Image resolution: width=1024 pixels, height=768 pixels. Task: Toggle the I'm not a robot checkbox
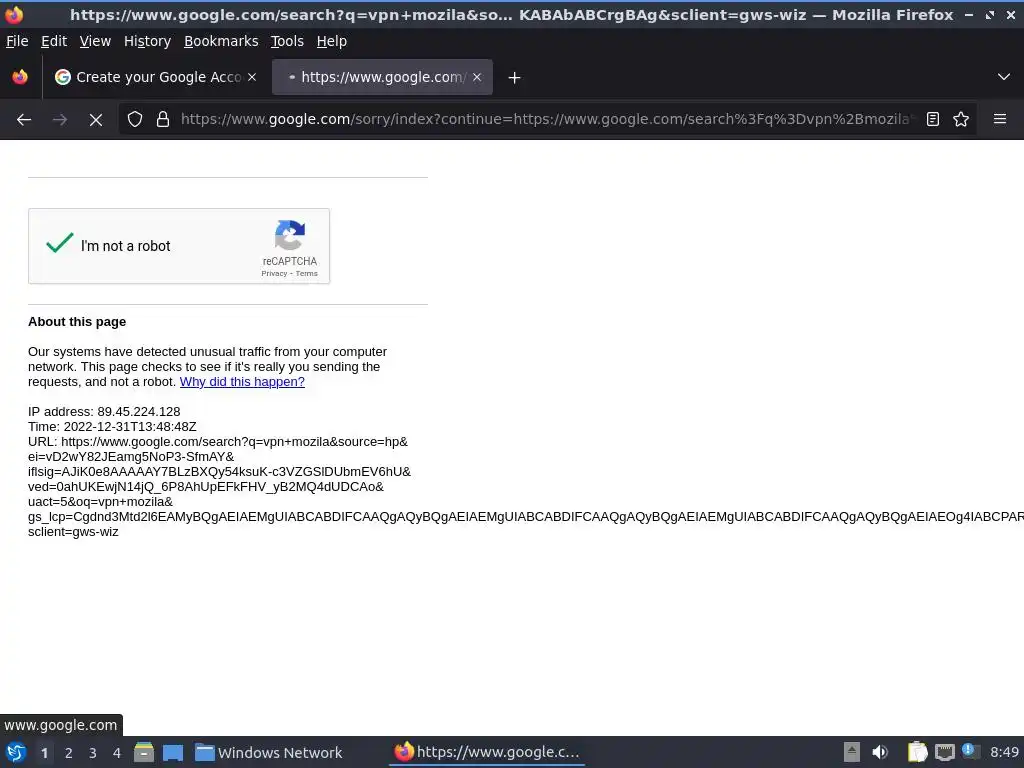point(59,243)
